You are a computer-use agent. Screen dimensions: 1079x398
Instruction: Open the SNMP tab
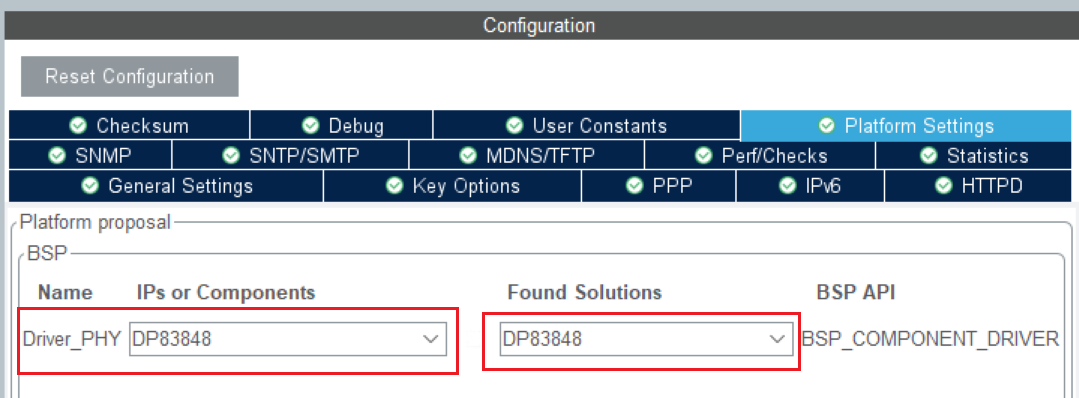[90, 156]
